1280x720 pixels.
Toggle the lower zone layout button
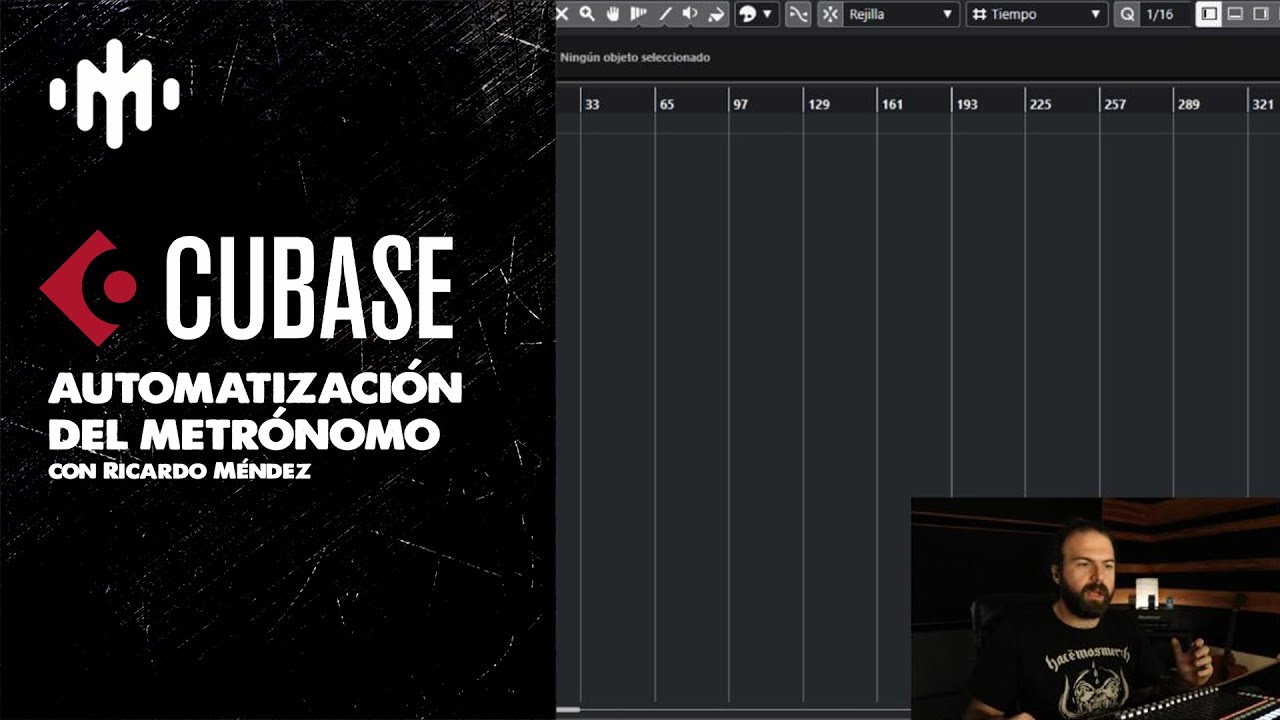point(1235,14)
